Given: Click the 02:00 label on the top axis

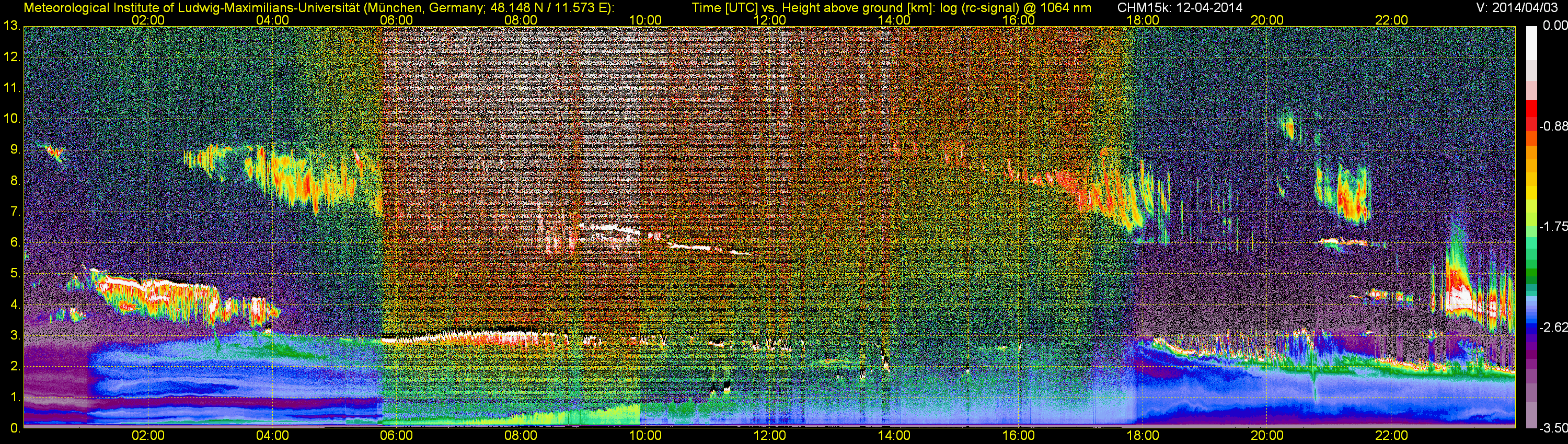Looking at the screenshot, I should click(x=148, y=20).
